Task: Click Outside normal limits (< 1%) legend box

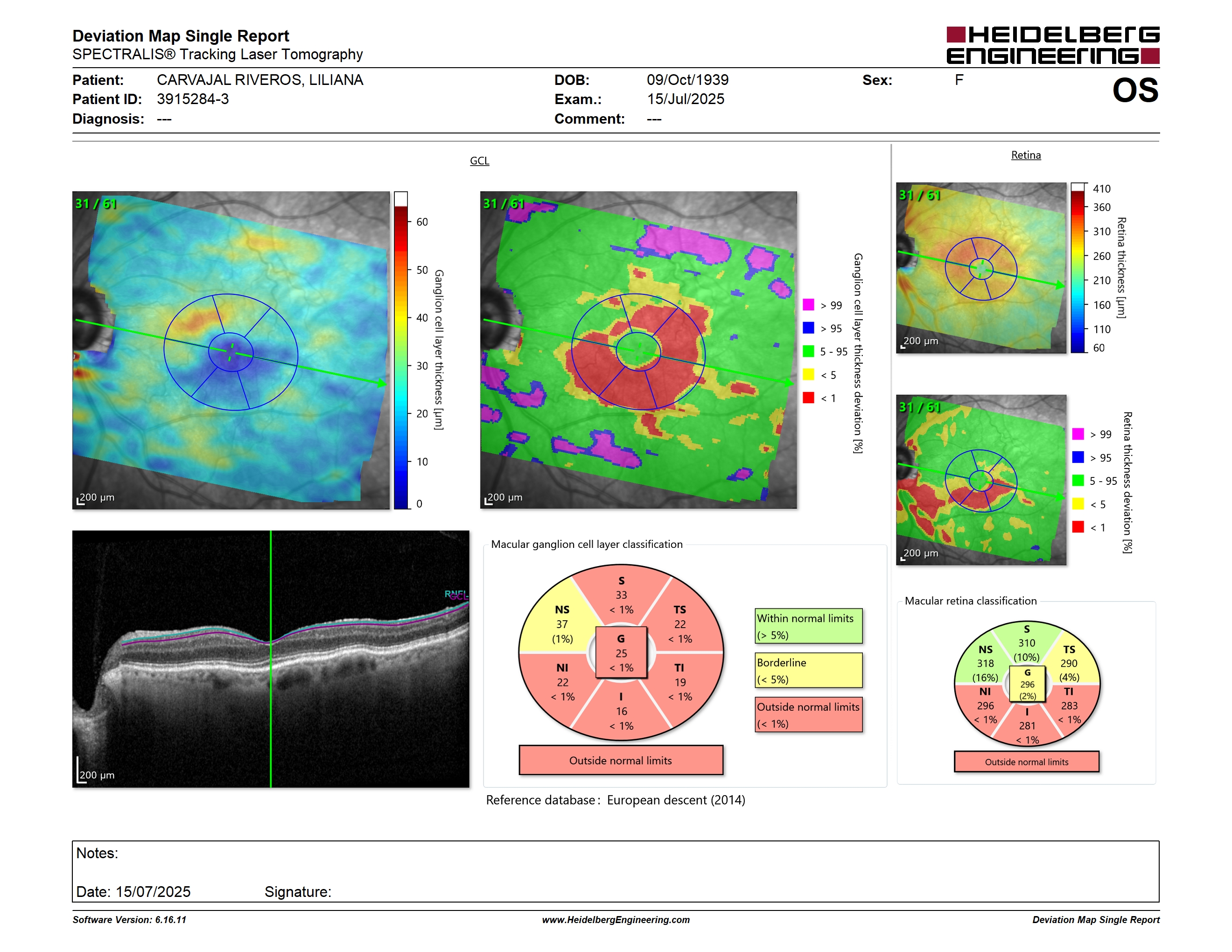Action: tap(808, 714)
